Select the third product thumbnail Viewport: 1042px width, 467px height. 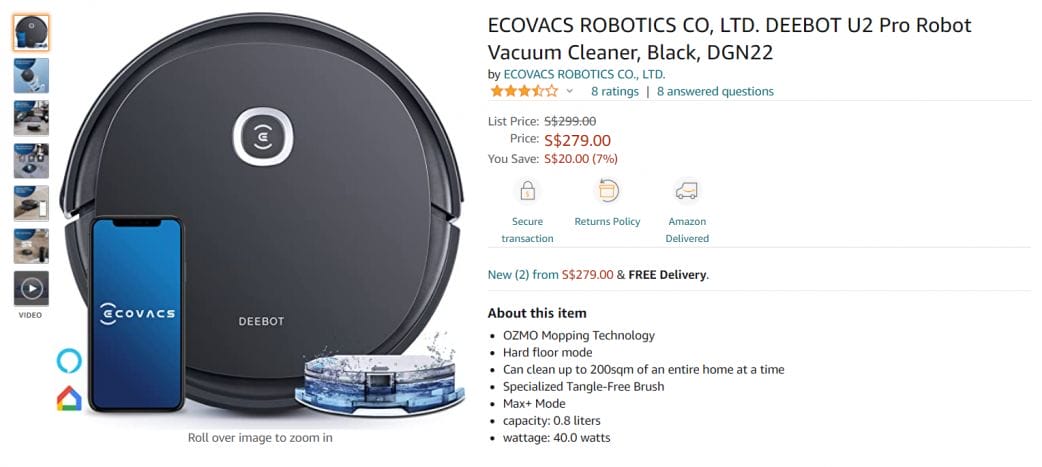click(31, 118)
